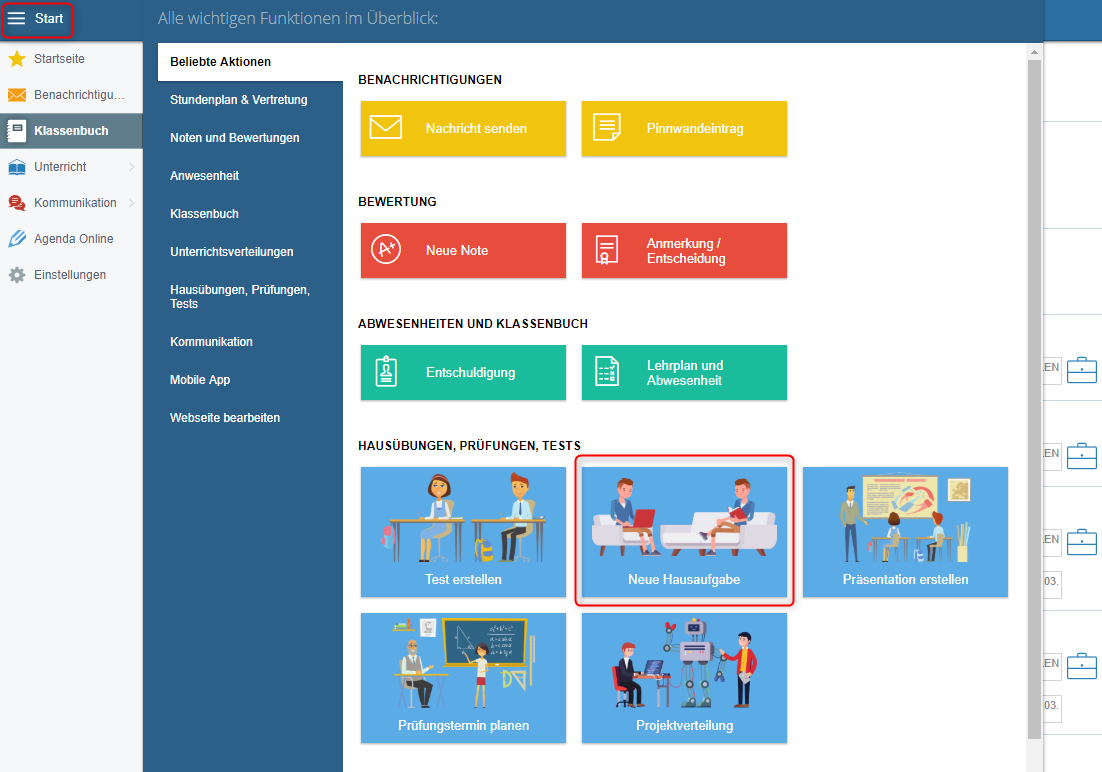
Task: Open Klassenbuch in the blue category list
Action: (x=205, y=214)
